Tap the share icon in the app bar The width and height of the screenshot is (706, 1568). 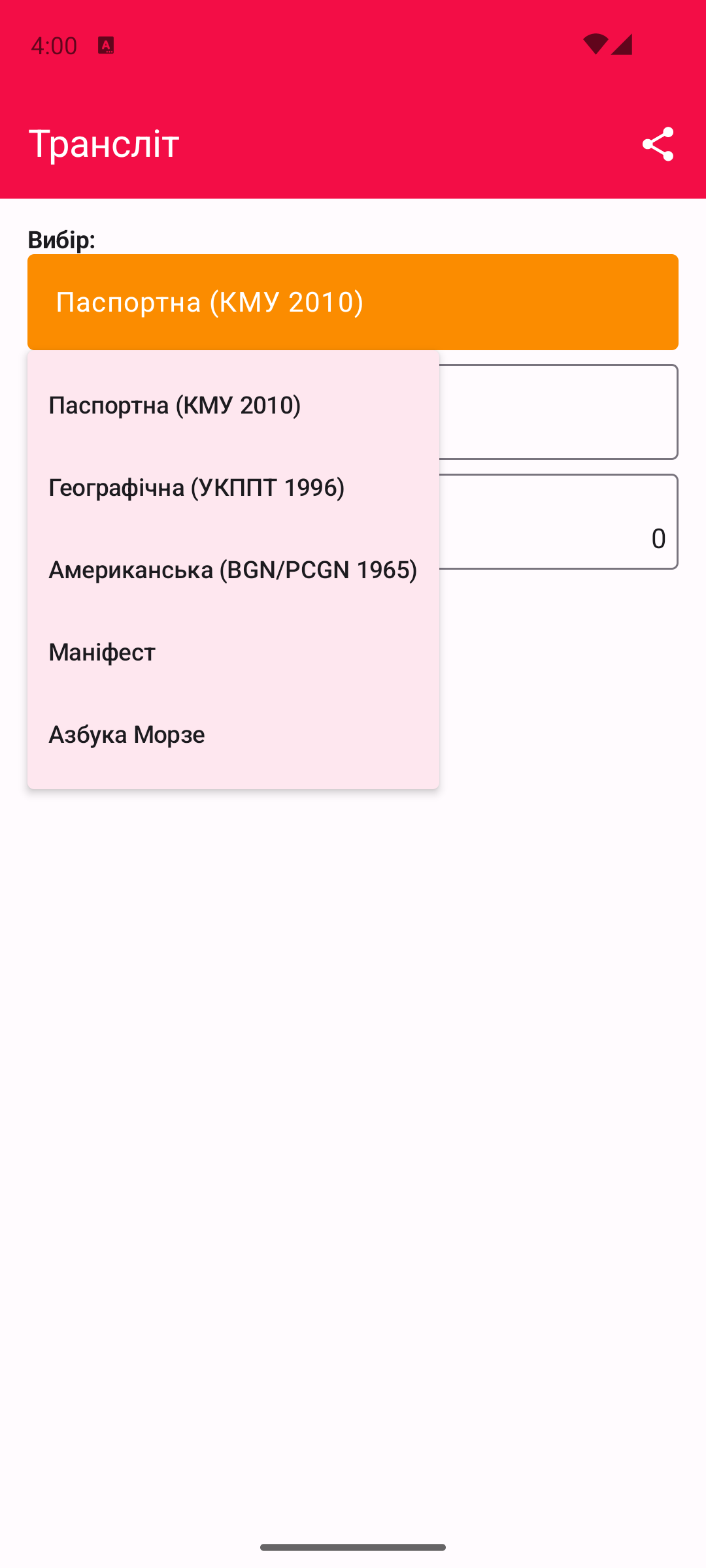[658, 144]
